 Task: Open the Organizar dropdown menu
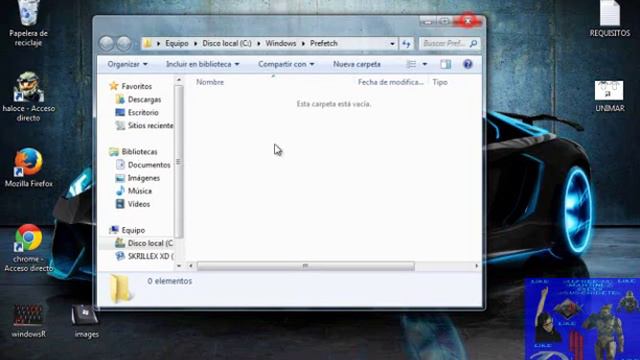pyautogui.click(x=127, y=64)
